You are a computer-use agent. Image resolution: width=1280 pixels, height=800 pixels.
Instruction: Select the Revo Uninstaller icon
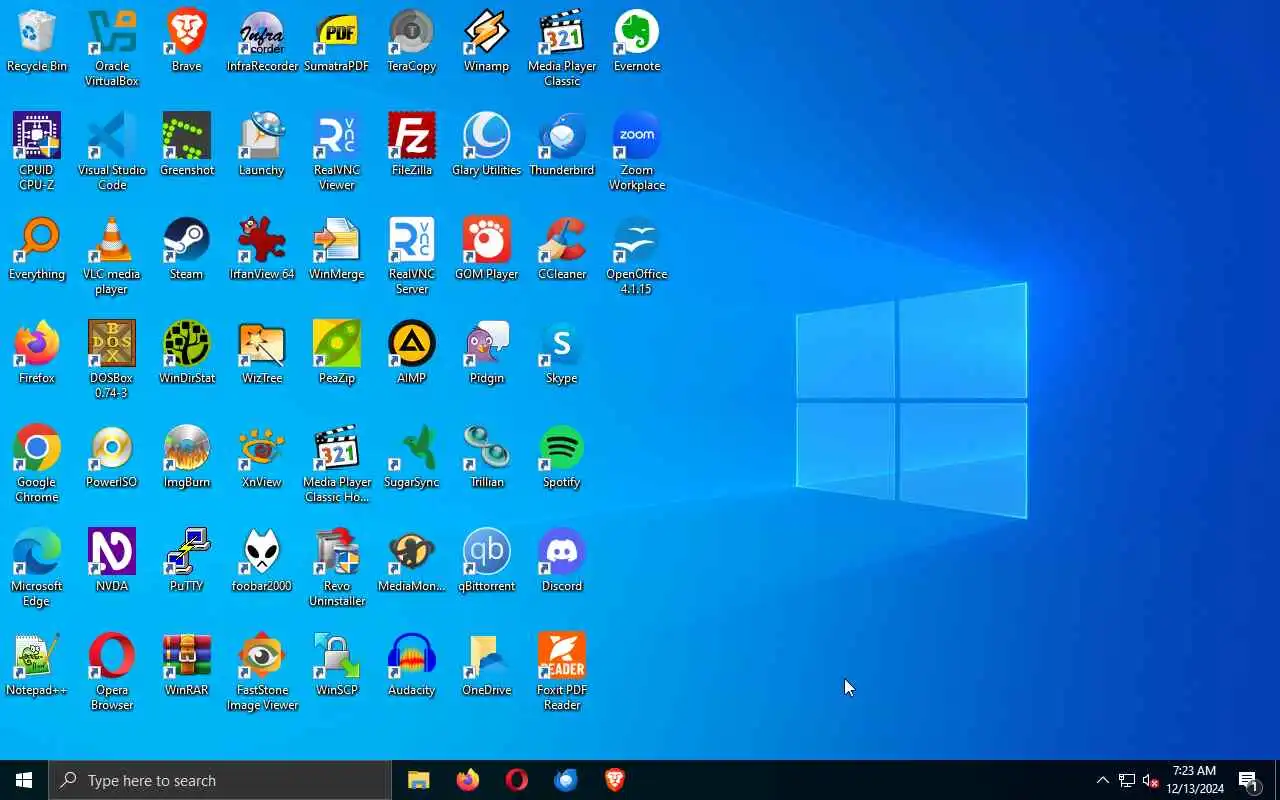337,569
